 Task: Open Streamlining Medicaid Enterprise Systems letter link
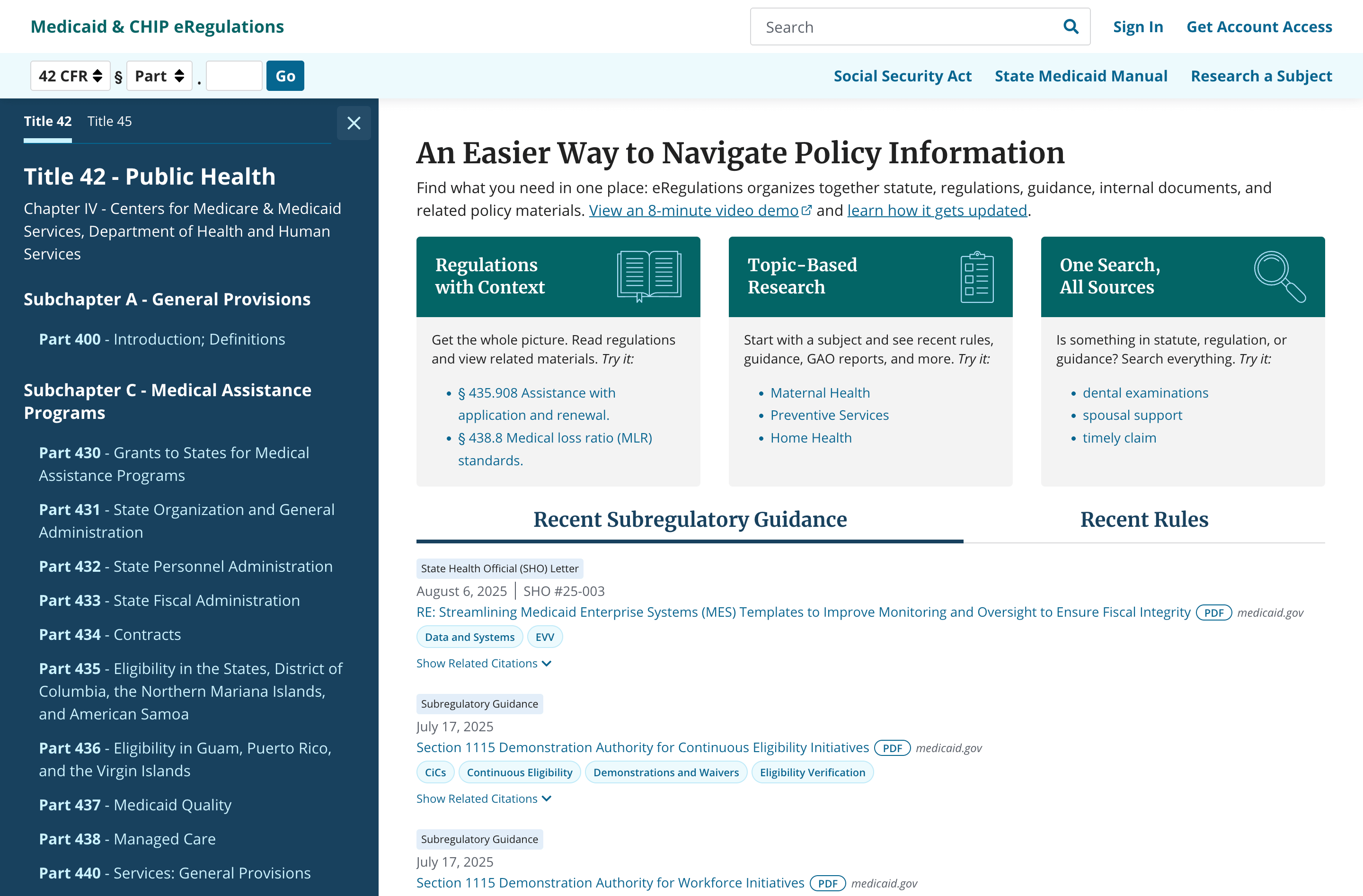click(x=803, y=612)
